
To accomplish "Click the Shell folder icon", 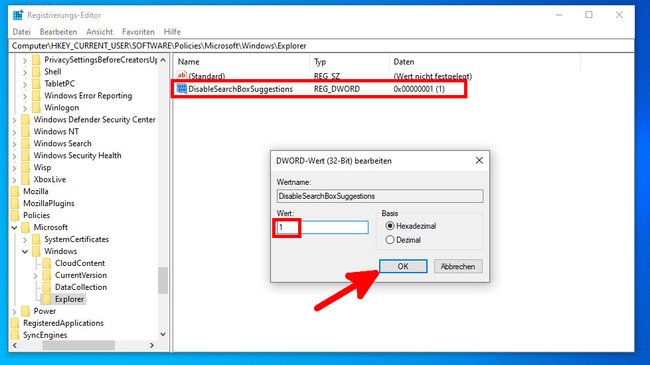I will coord(36,72).
